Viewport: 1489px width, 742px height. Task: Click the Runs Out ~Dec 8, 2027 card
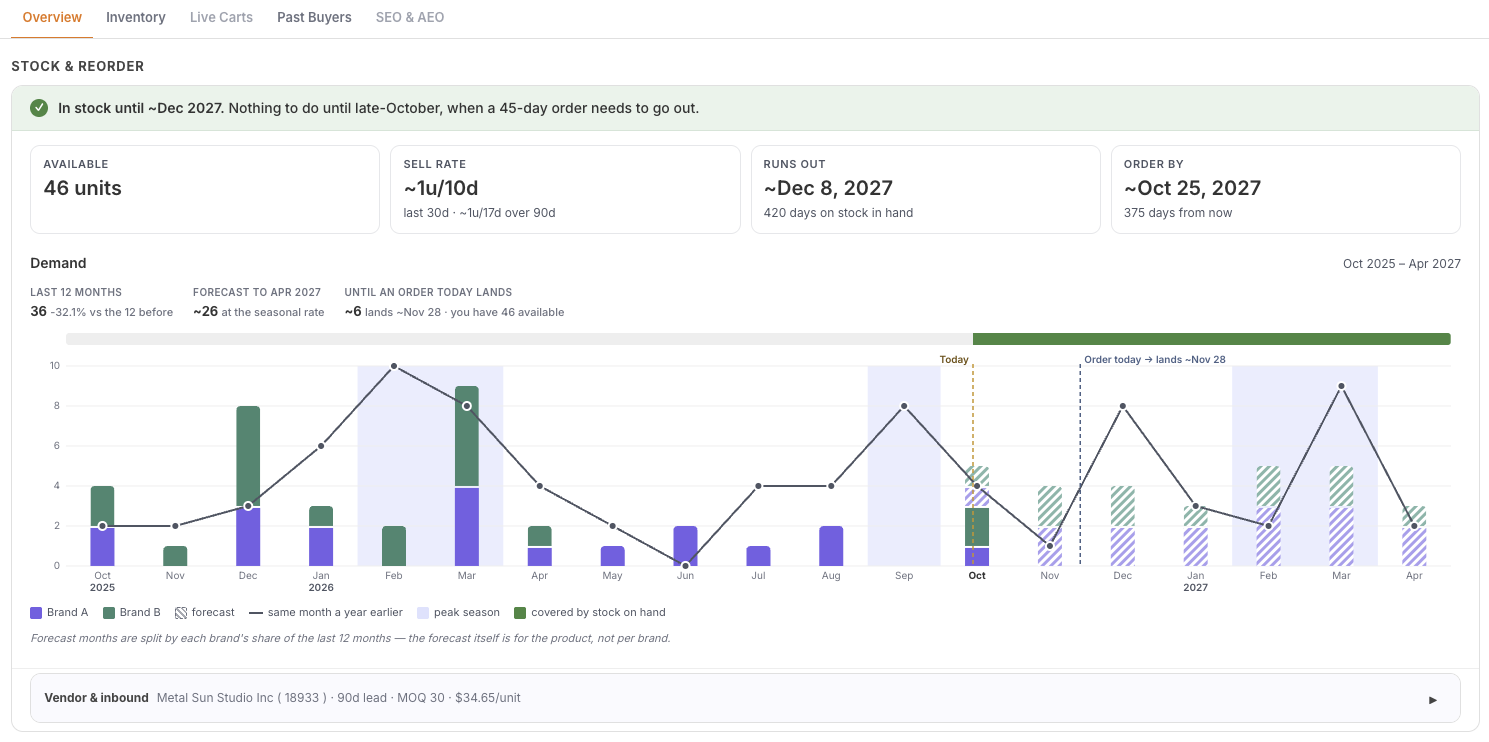click(925, 190)
